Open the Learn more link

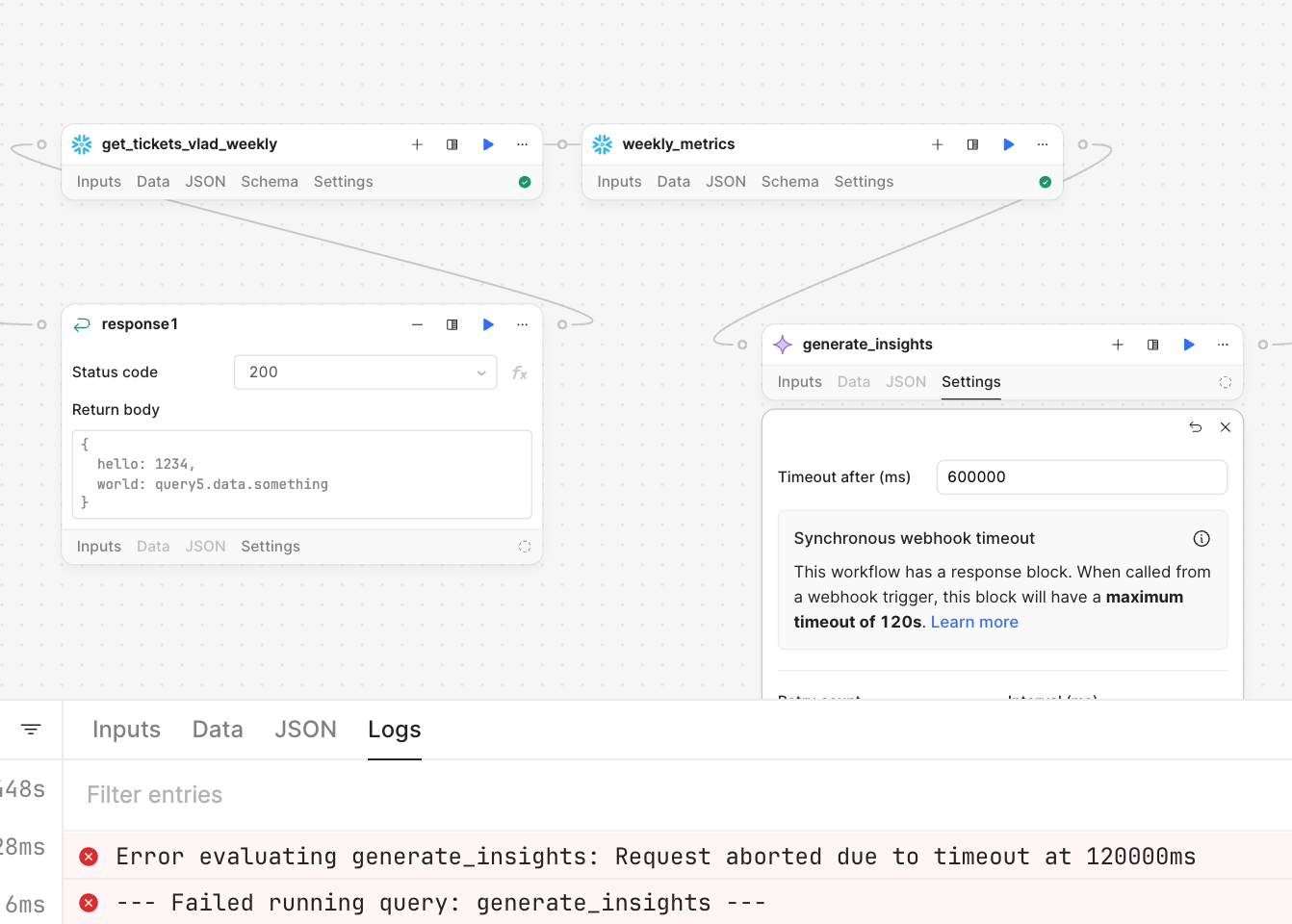tap(973, 622)
